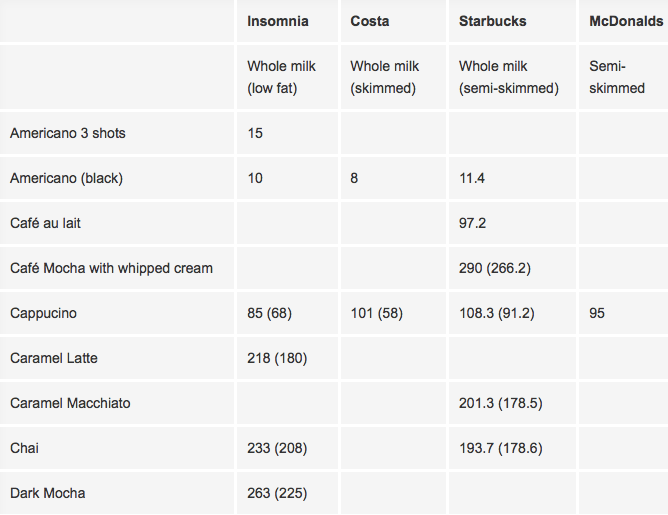
Task: Click Starbucks Caramel Macchiato value 201.3 (178.5)
Action: pyautogui.click(x=500, y=403)
